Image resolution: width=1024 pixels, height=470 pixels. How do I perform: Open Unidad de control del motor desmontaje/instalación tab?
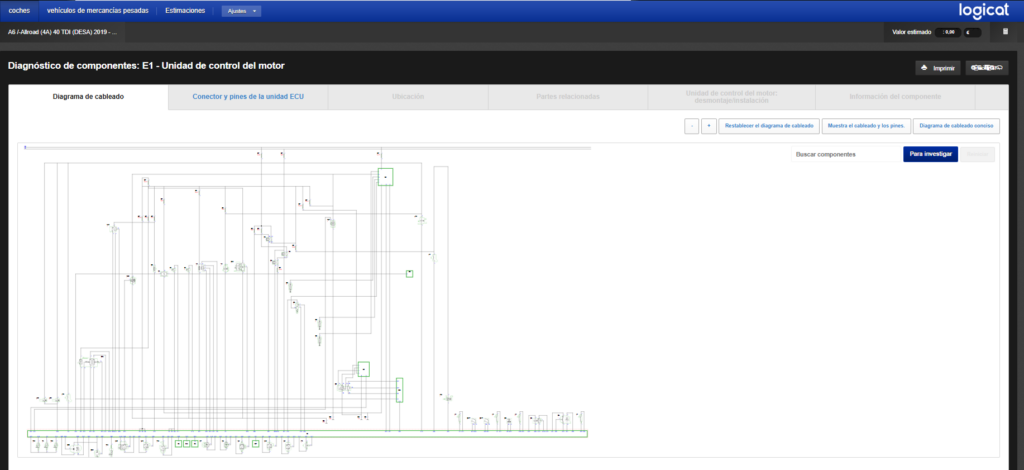coord(731,97)
